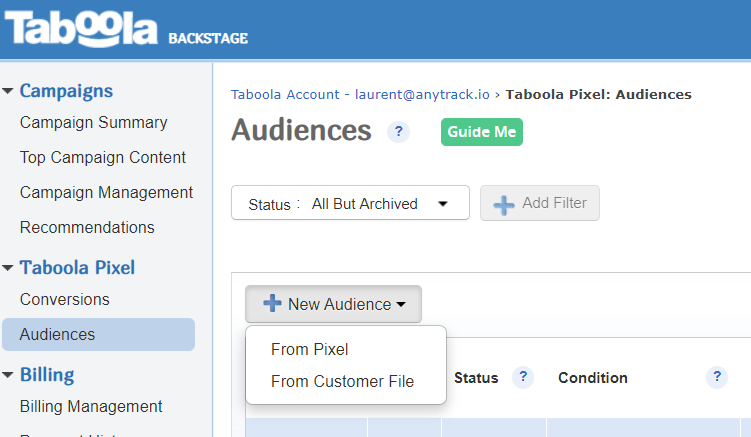
Task: Click the Taboola Backstage logo
Action: [x=126, y=29]
